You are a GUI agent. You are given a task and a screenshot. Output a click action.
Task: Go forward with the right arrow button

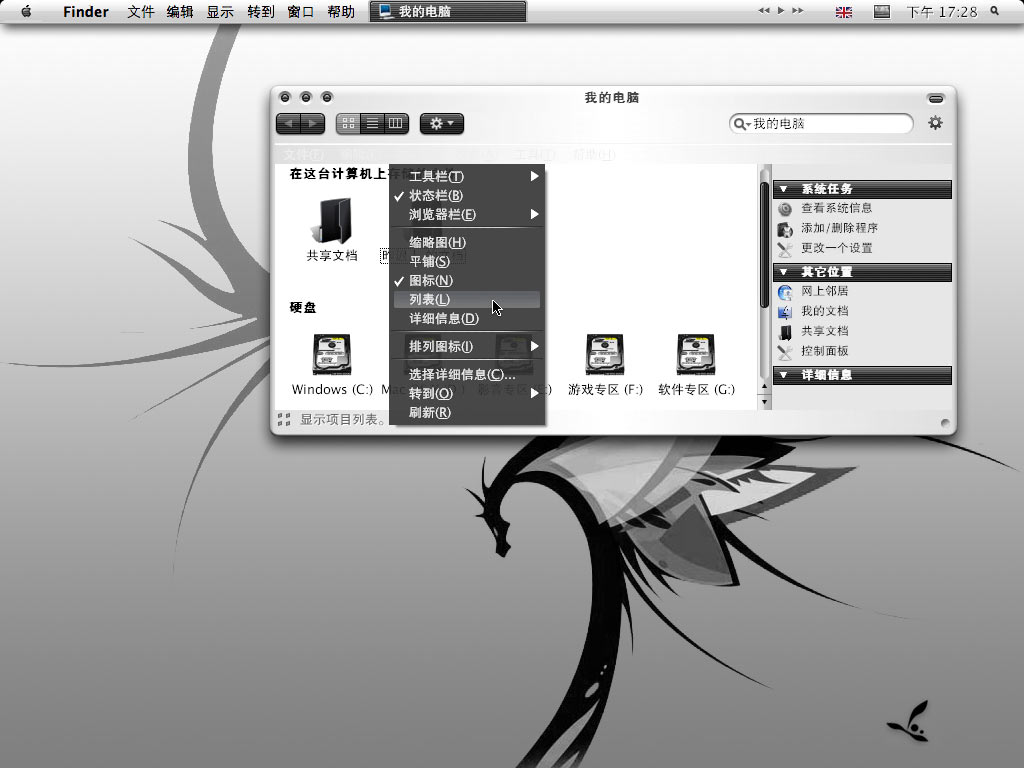(x=313, y=123)
